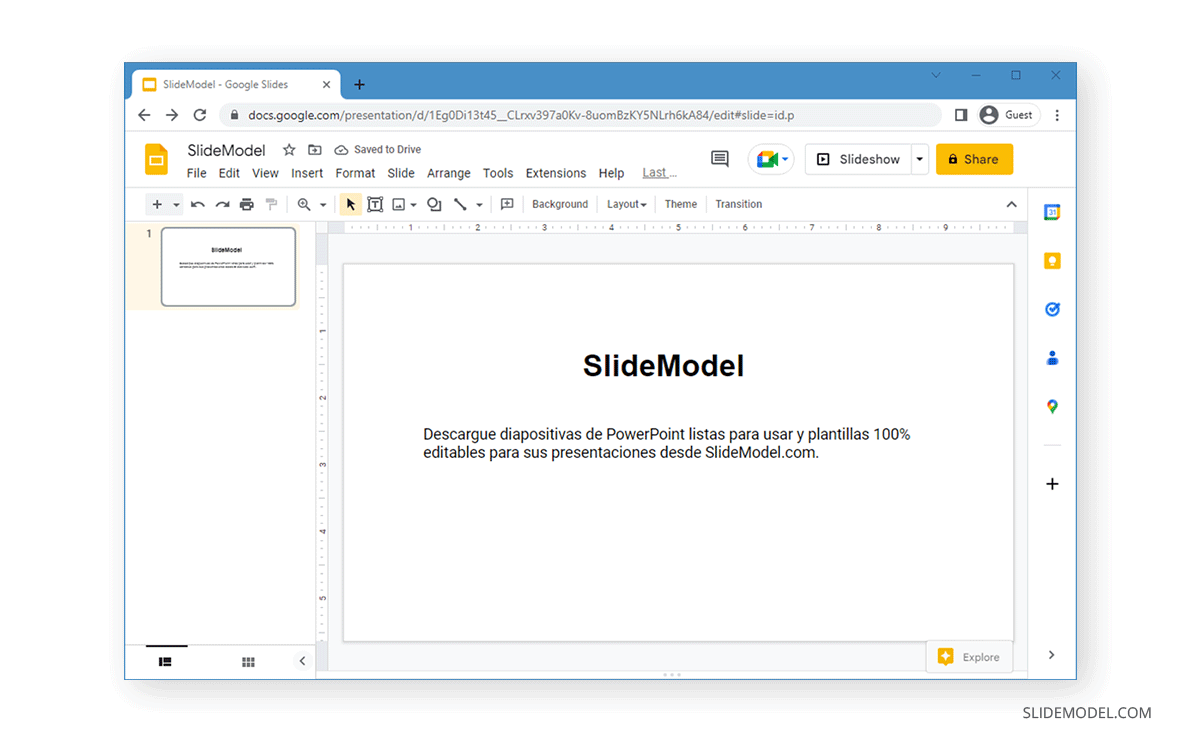Open Google Keep in the side panel
Image resolution: width=1200 pixels, height=743 pixels.
pos(1052,260)
